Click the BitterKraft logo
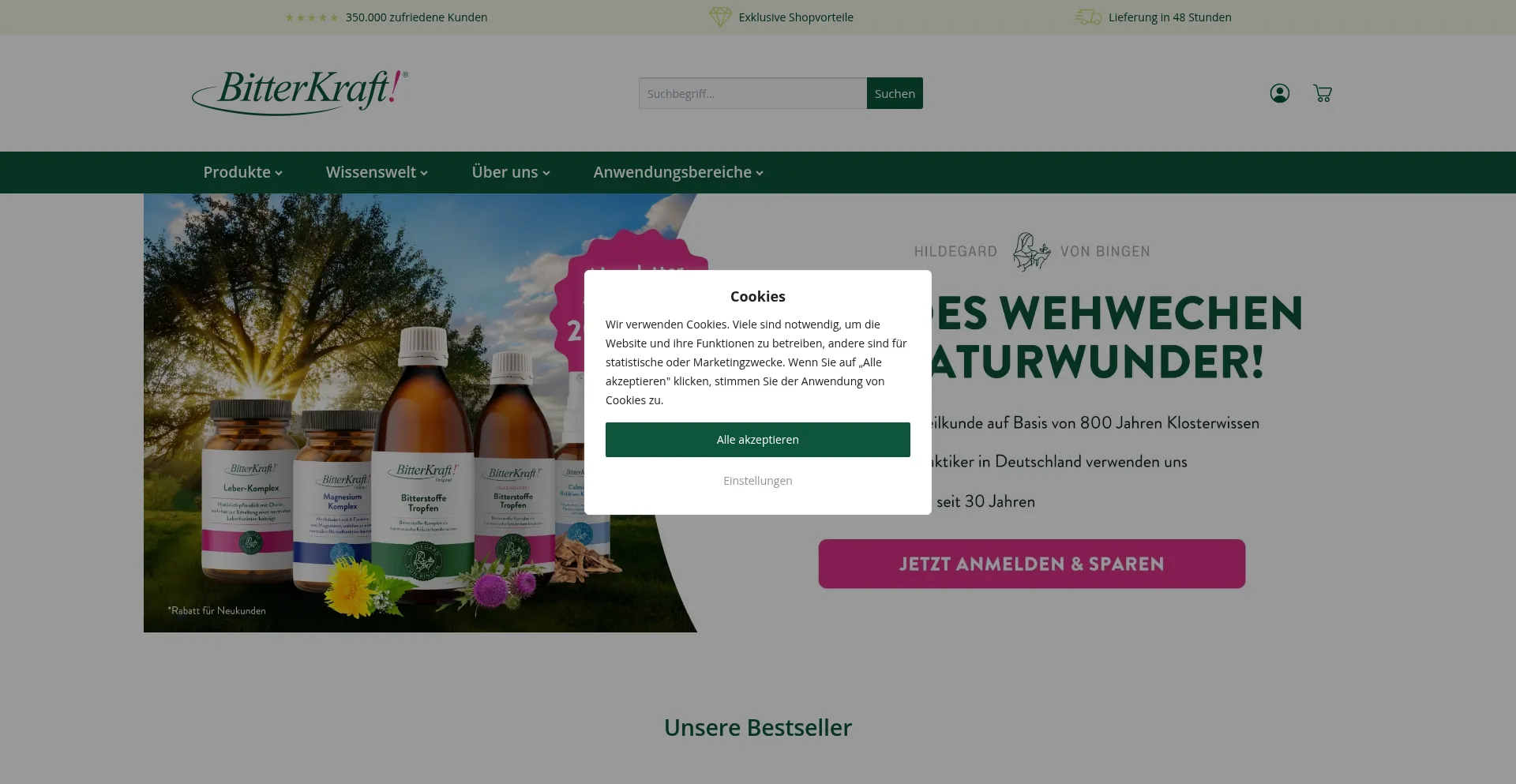The width and height of the screenshot is (1516, 784). [x=300, y=92]
